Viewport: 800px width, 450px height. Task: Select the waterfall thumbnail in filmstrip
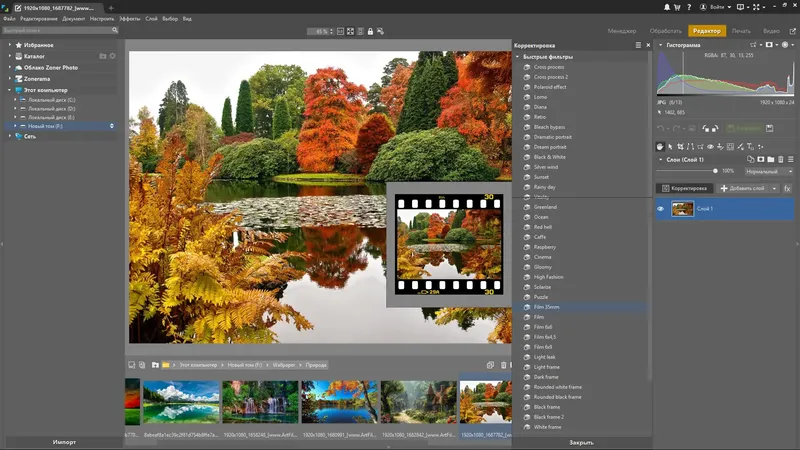tap(260, 402)
